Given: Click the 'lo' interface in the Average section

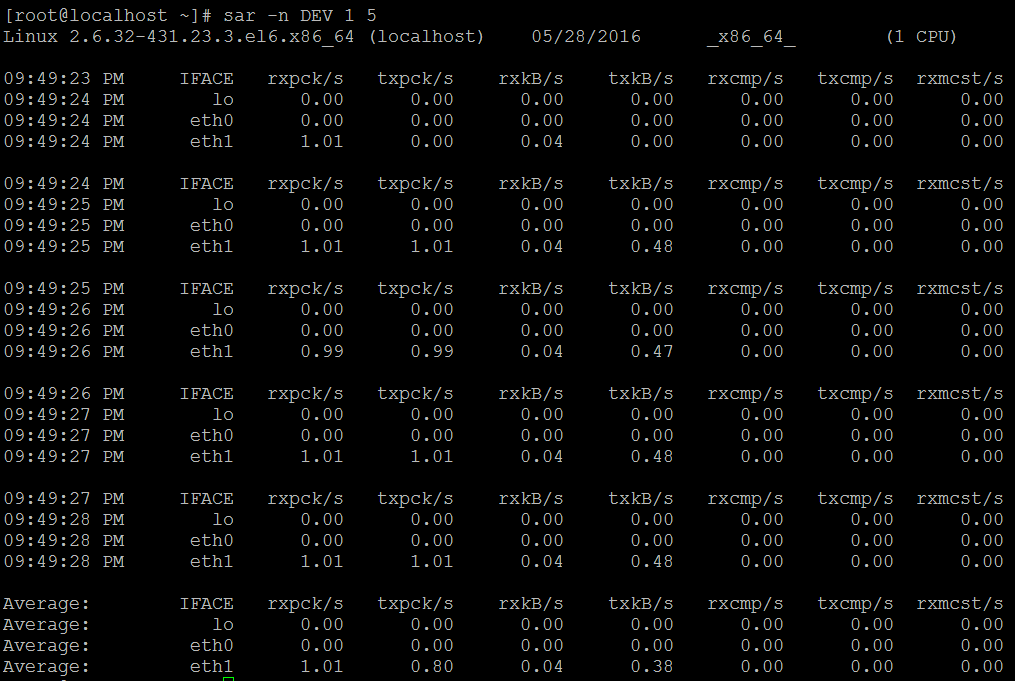Looking at the screenshot, I should pyautogui.click(x=222, y=625).
